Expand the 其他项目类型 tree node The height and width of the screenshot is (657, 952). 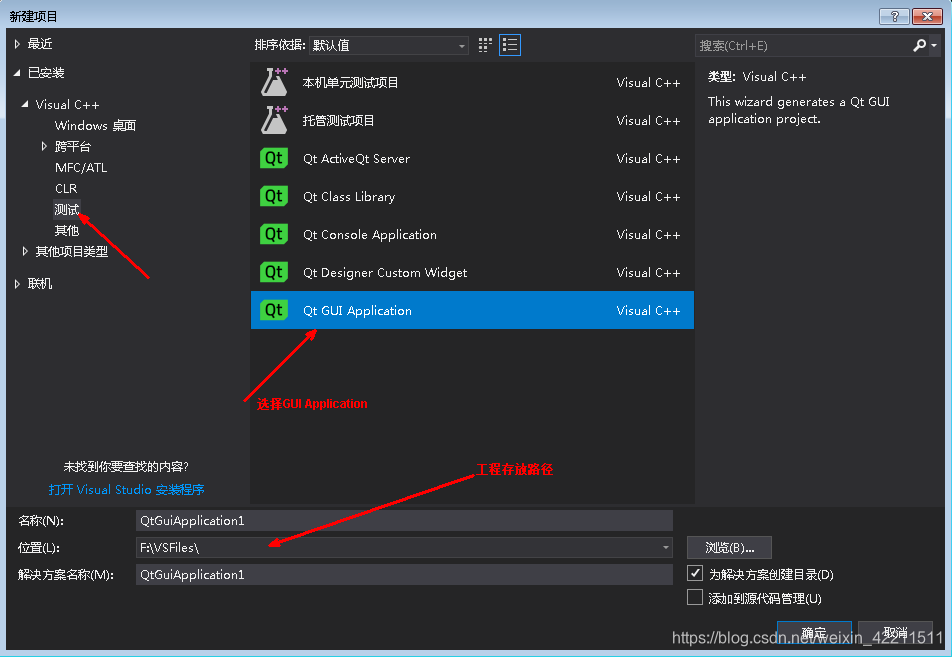pyautogui.click(x=25, y=251)
